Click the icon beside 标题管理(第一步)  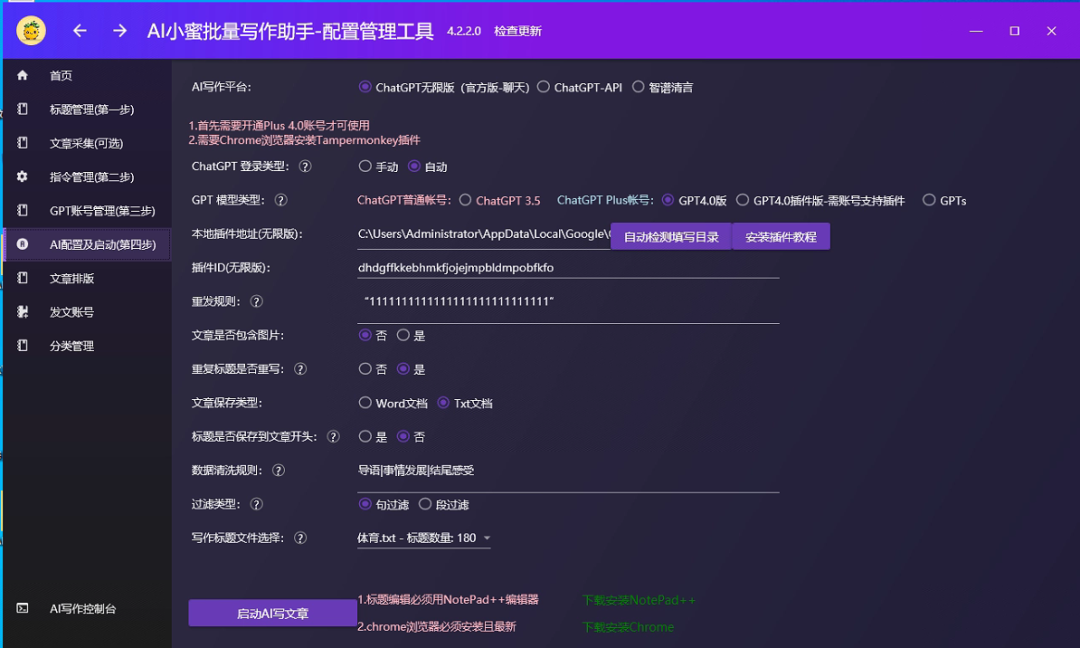23,109
